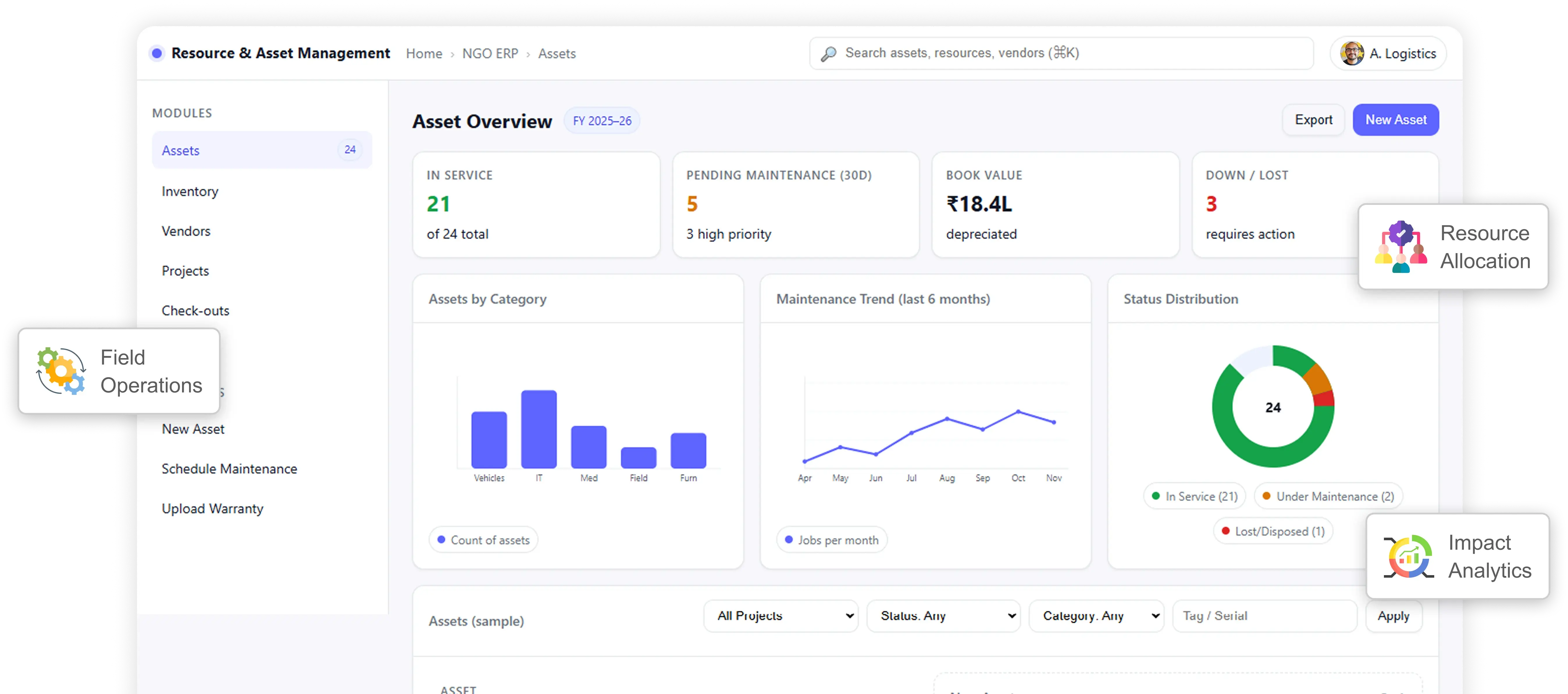Viewport: 1568px width, 694px height.
Task: Toggle the Count of assets legend chip
Action: [483, 539]
